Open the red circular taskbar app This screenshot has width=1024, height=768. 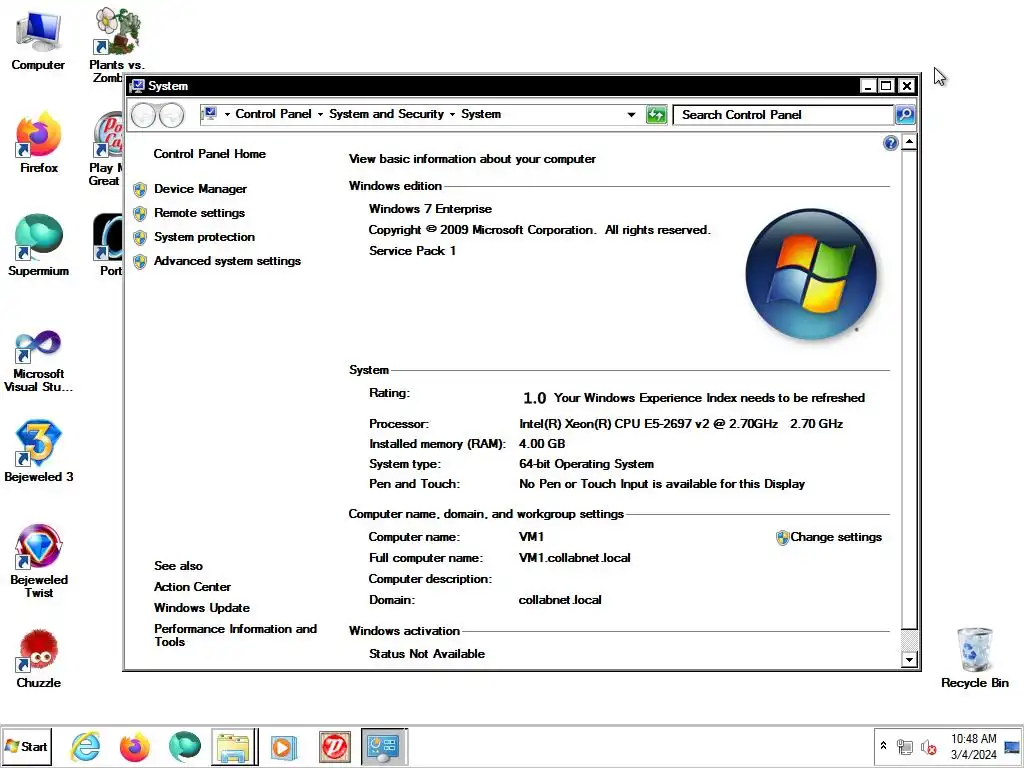(x=334, y=746)
